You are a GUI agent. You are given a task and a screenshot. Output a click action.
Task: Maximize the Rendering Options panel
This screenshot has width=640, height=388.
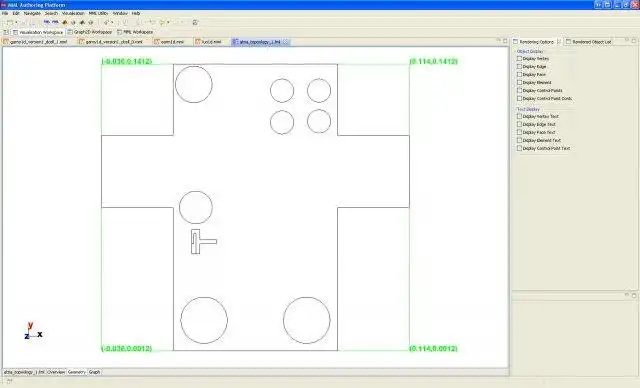[634, 40]
